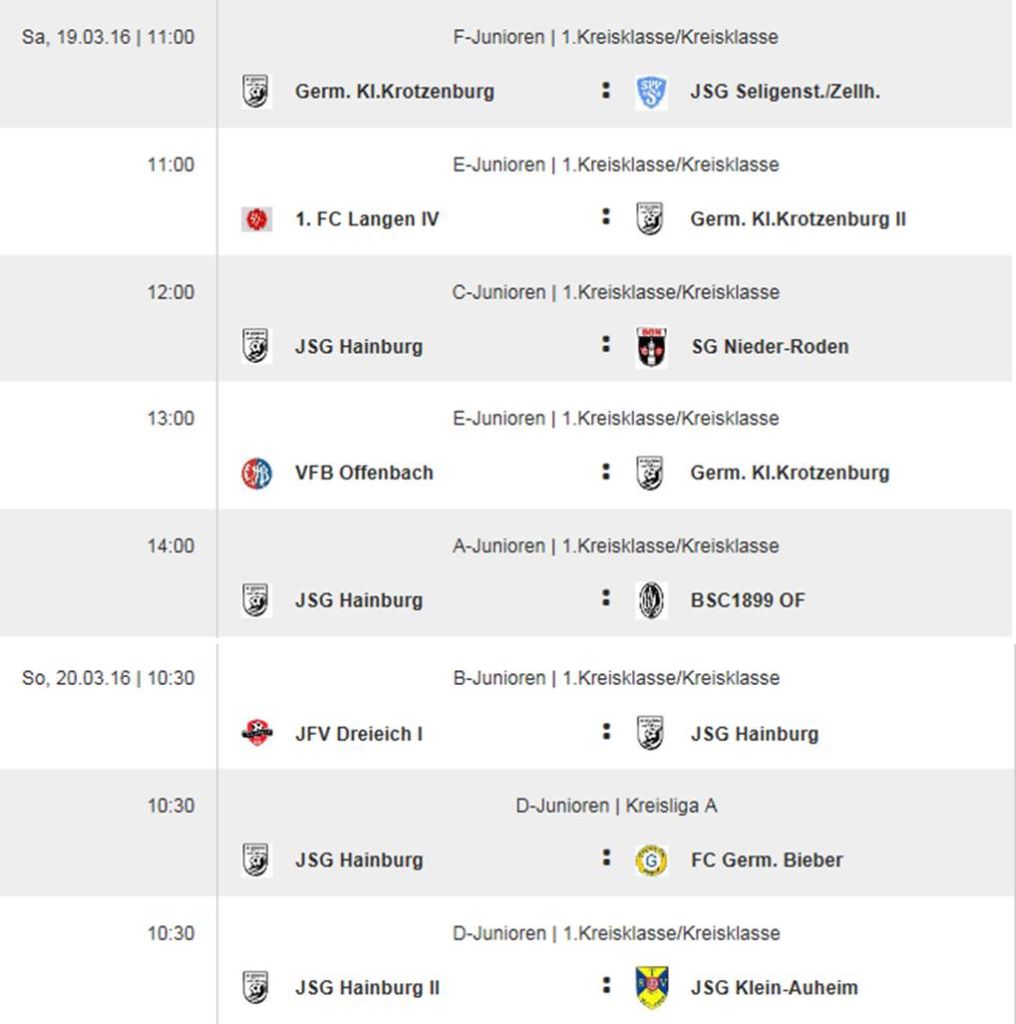1016x1024 pixels.
Task: Click JFV Dreieich I crest
Action: tap(256, 733)
